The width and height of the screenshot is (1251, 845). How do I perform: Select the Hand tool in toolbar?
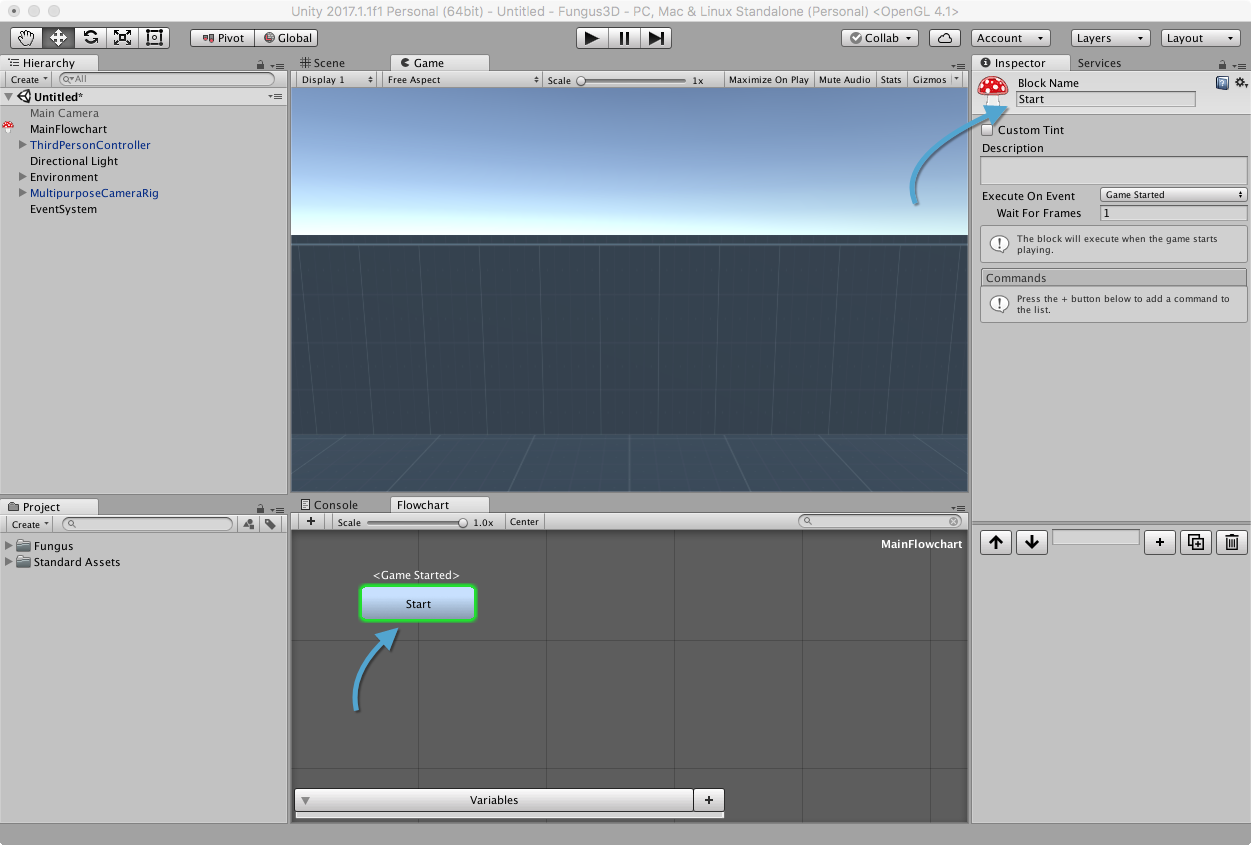tap(27, 38)
